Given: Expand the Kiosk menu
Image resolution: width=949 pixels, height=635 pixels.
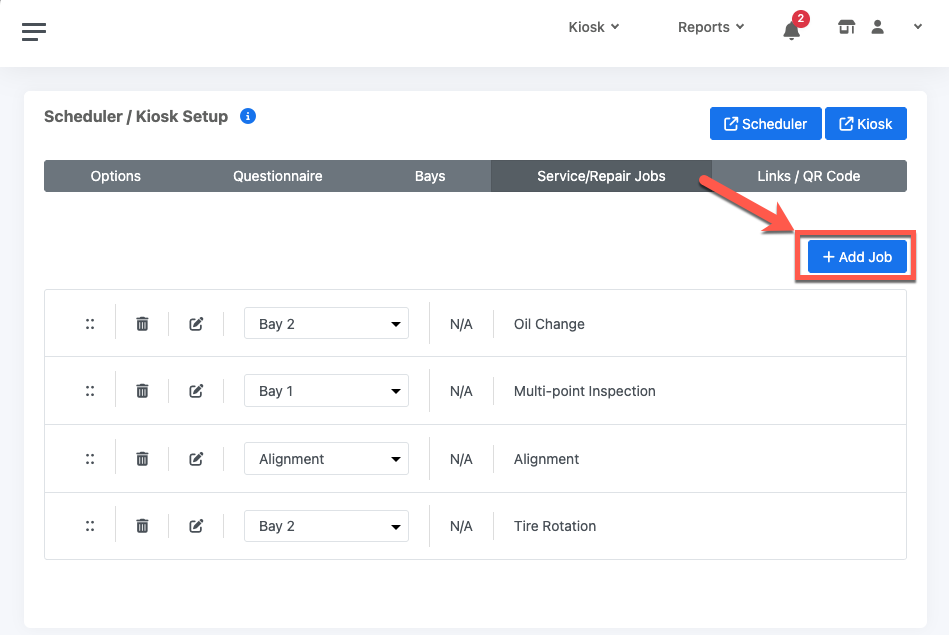Looking at the screenshot, I should coord(594,27).
